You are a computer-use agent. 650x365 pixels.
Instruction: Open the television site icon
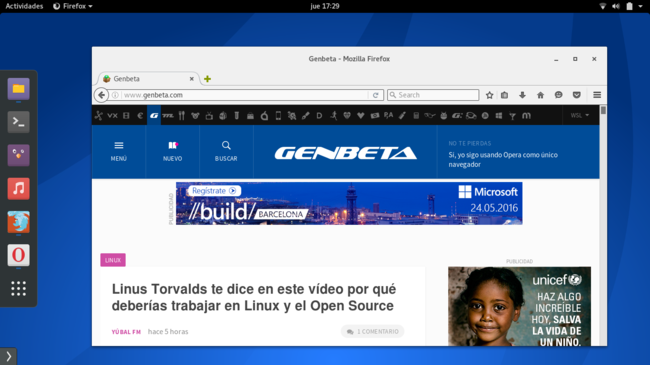(x=209, y=116)
